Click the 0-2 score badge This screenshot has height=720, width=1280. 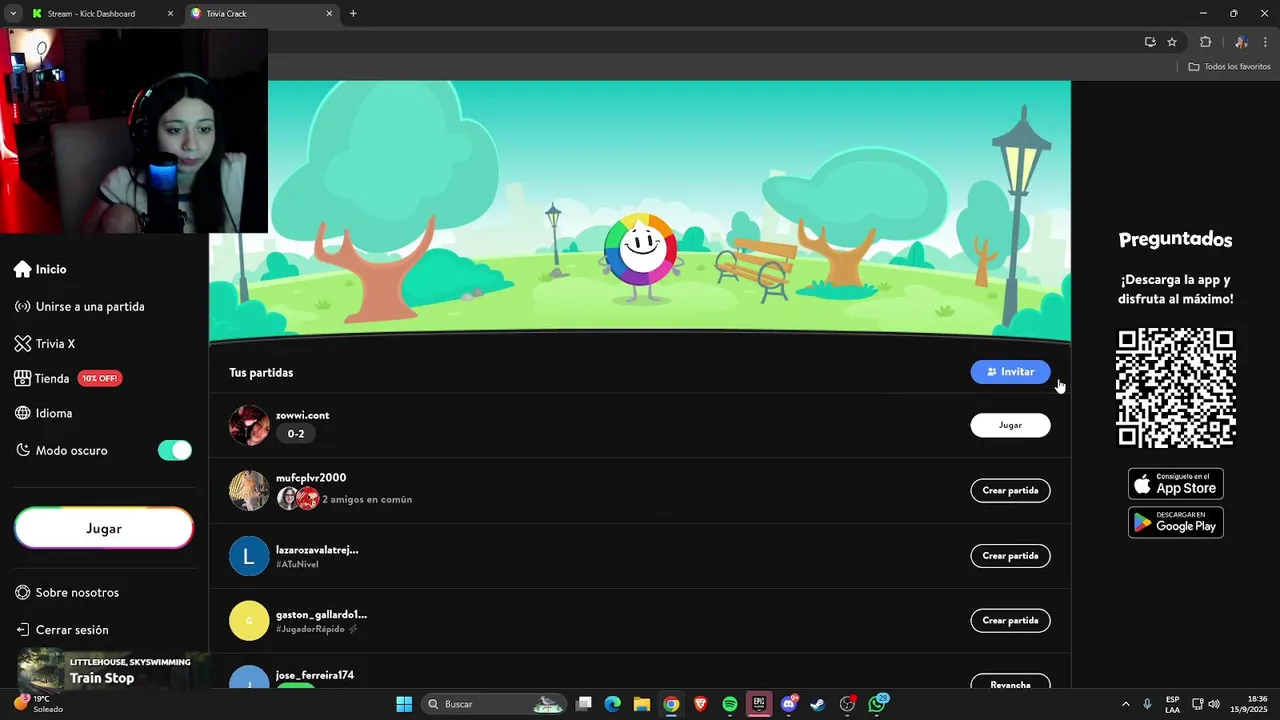tap(296, 434)
